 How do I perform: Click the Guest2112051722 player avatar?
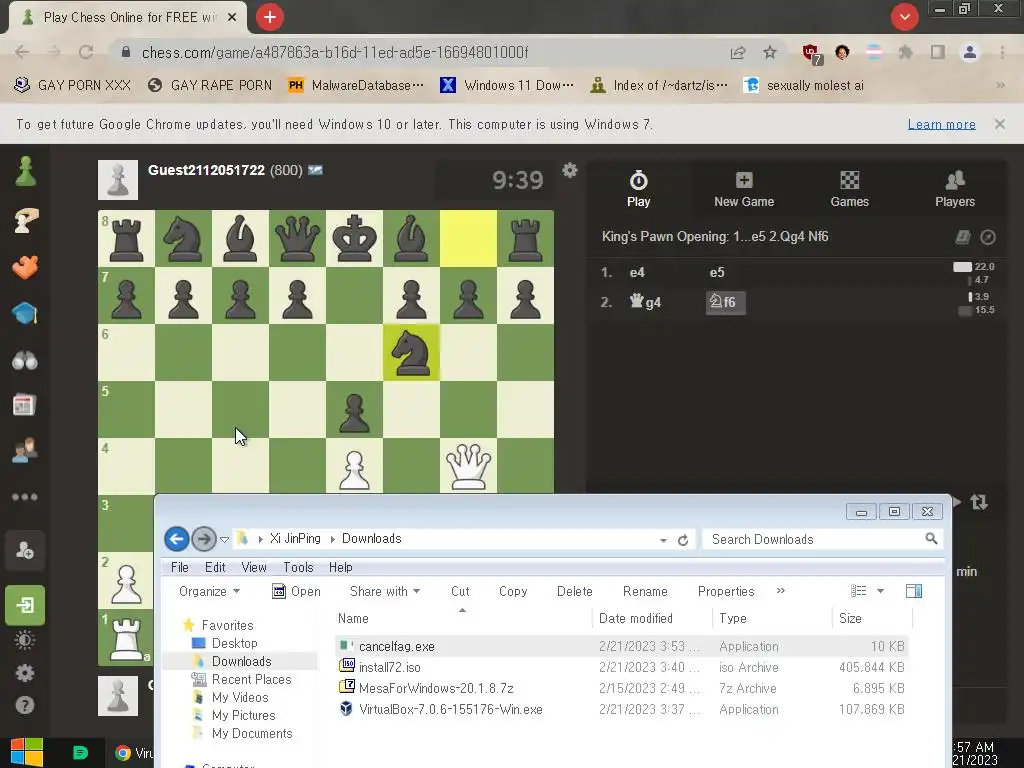pyautogui.click(x=118, y=180)
